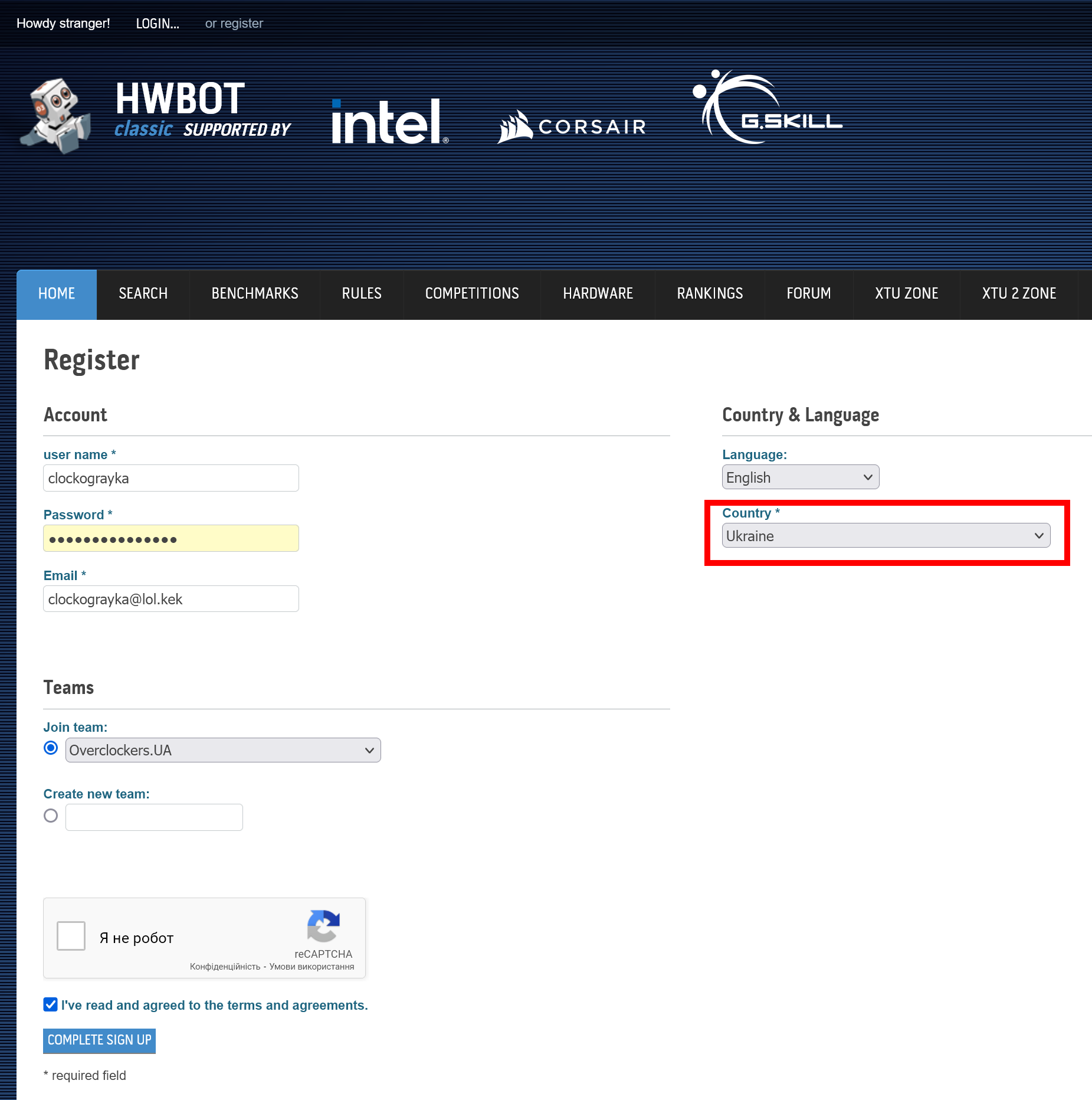Select the Join team radio button
This screenshot has width=1092, height=1100.
[x=51, y=748]
